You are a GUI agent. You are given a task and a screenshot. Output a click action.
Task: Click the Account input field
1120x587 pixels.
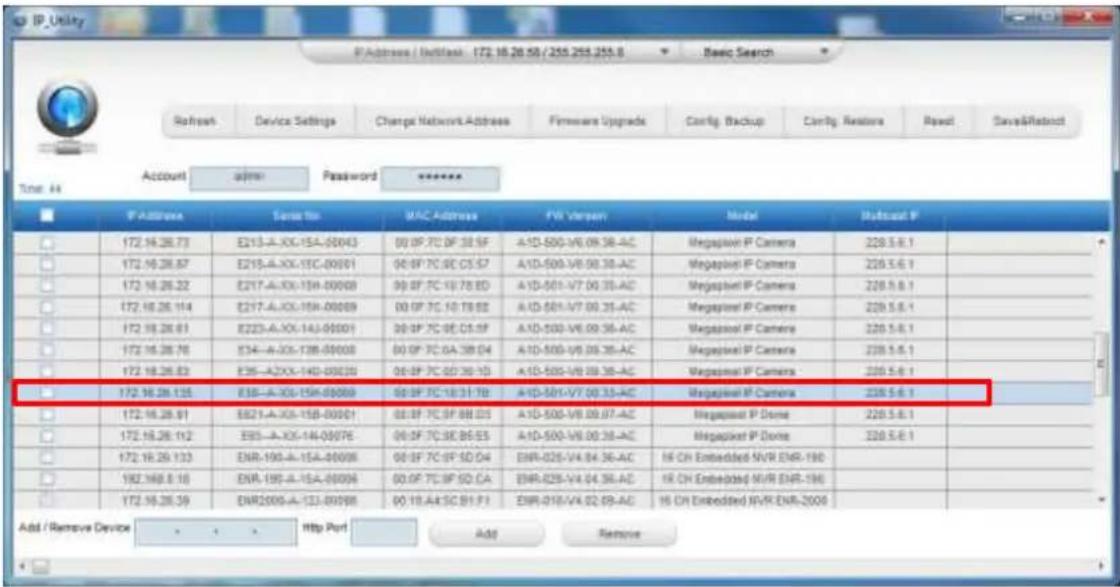point(249,178)
